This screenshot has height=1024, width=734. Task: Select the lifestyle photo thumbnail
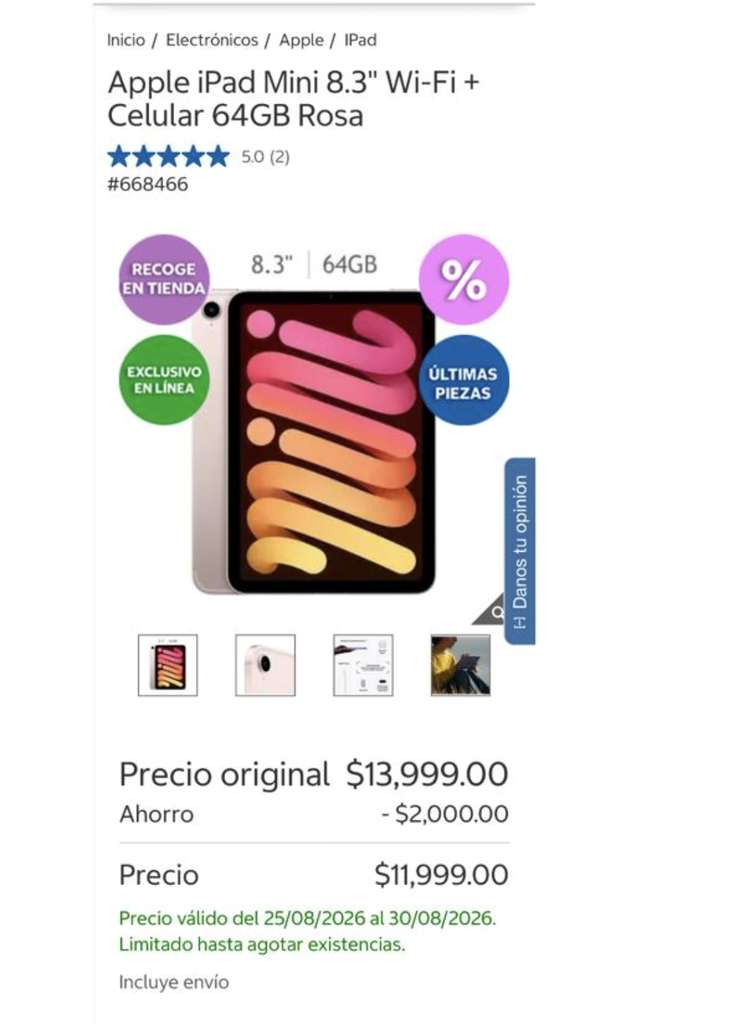460,665
